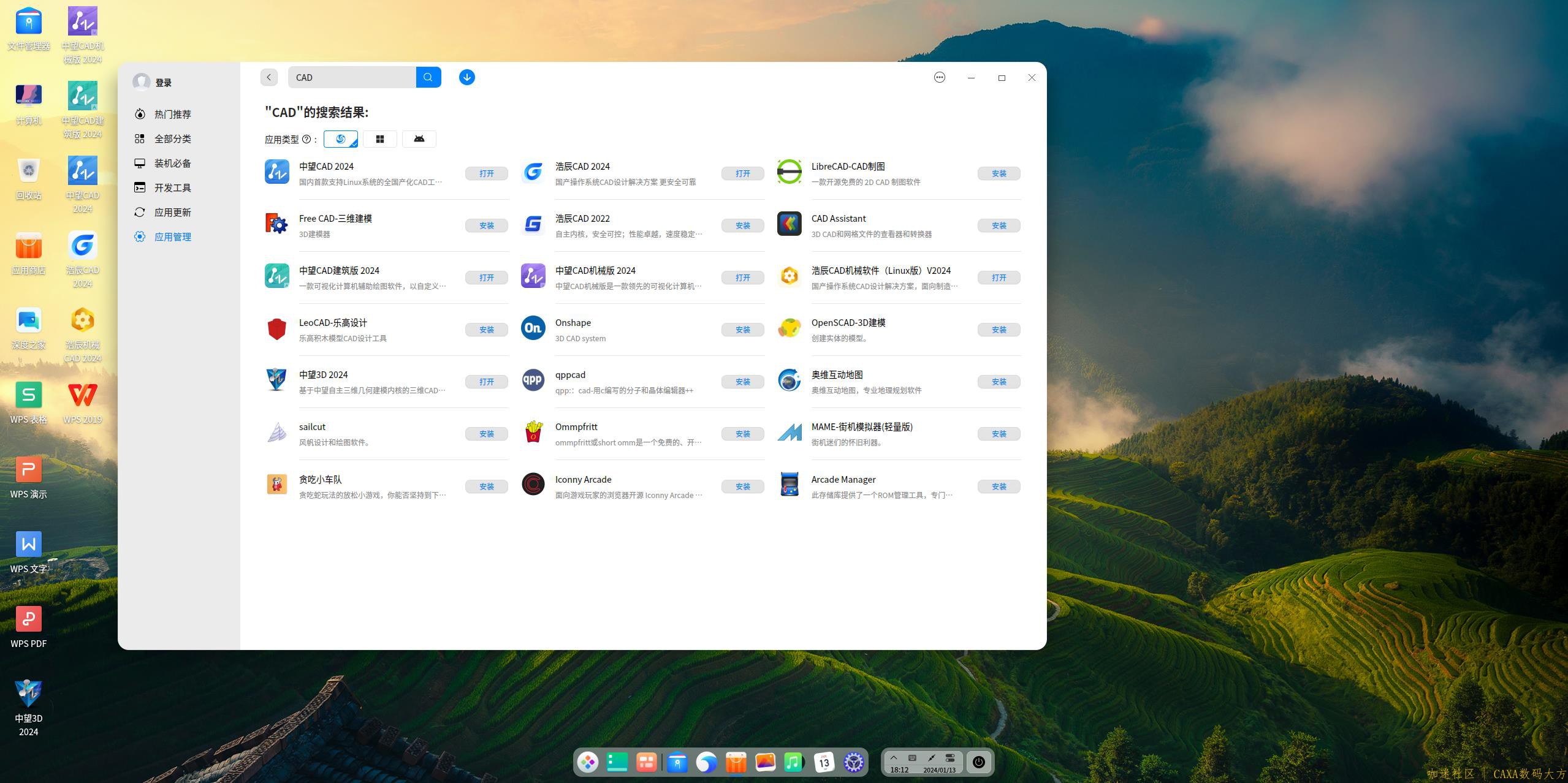The image size is (1568, 783).
Task: Open 深度之家 desktop icon
Action: 28,328
